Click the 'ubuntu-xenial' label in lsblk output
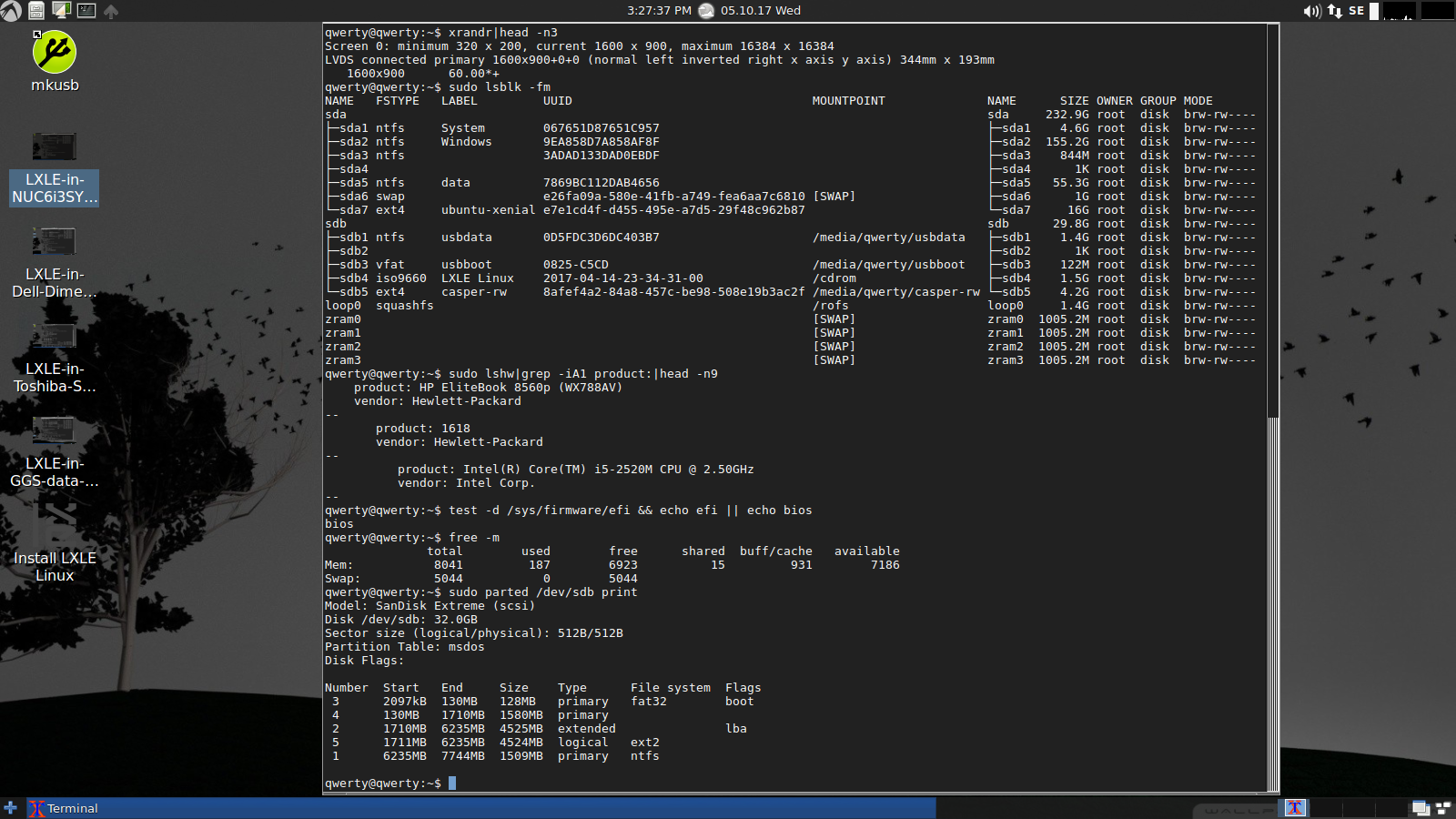The width and height of the screenshot is (1456, 819). click(489, 210)
